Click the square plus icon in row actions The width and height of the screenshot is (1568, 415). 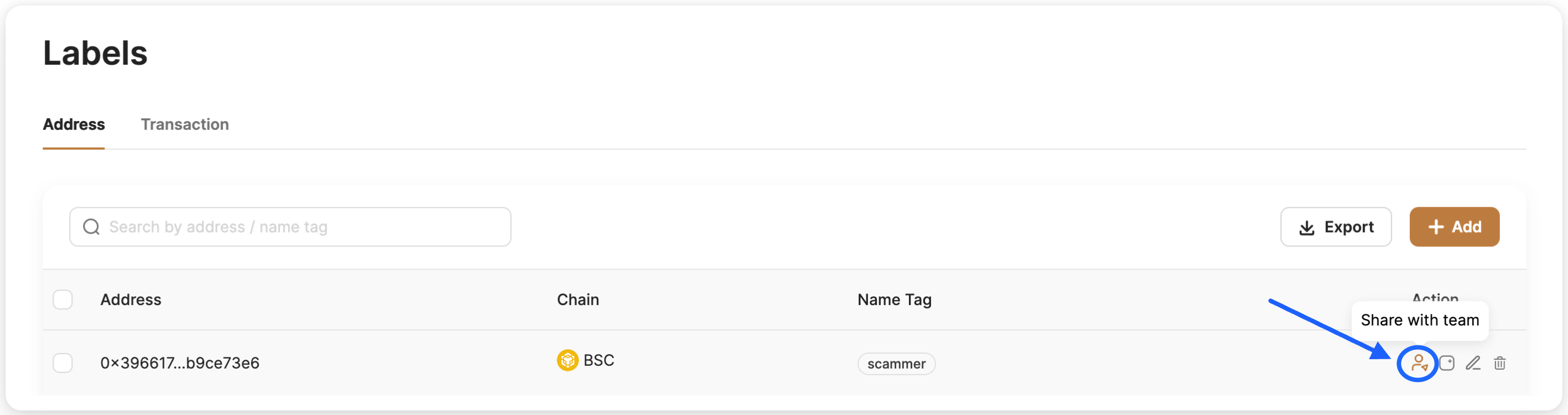click(x=1447, y=363)
